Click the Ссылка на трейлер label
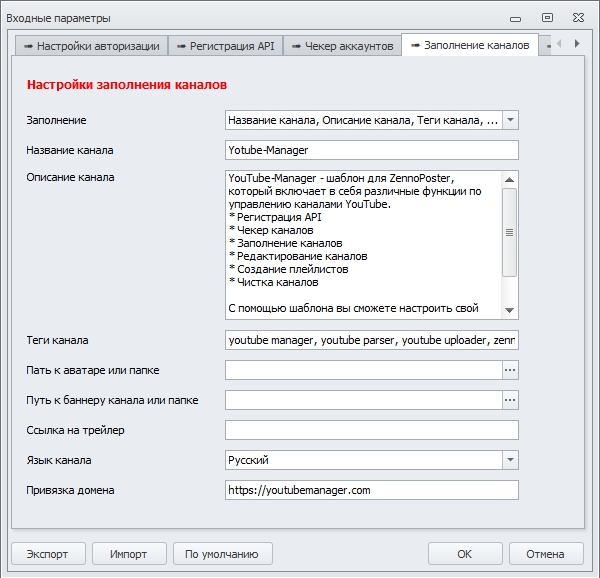Viewport: 600px width, 578px height. pyautogui.click(x=75, y=430)
